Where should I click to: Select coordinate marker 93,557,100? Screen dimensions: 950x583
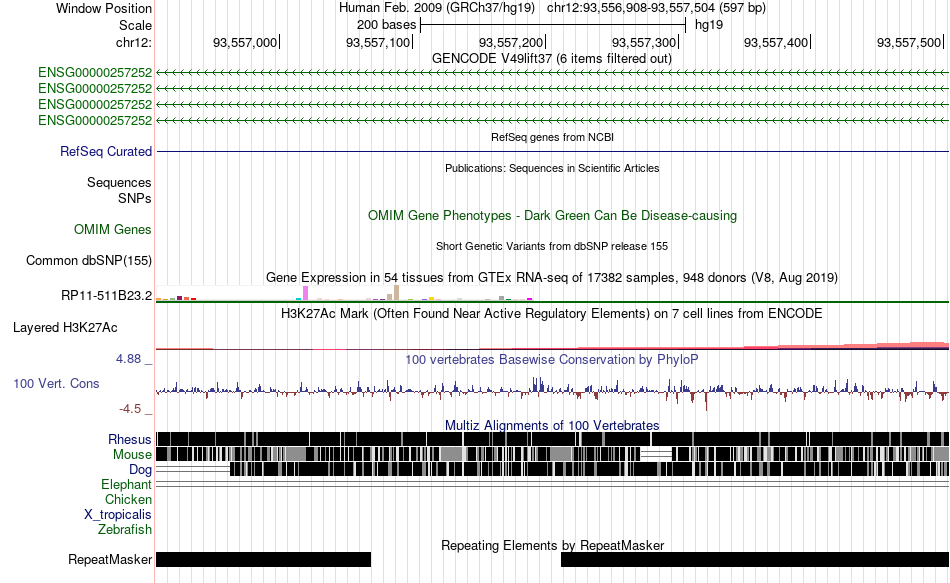click(378, 42)
